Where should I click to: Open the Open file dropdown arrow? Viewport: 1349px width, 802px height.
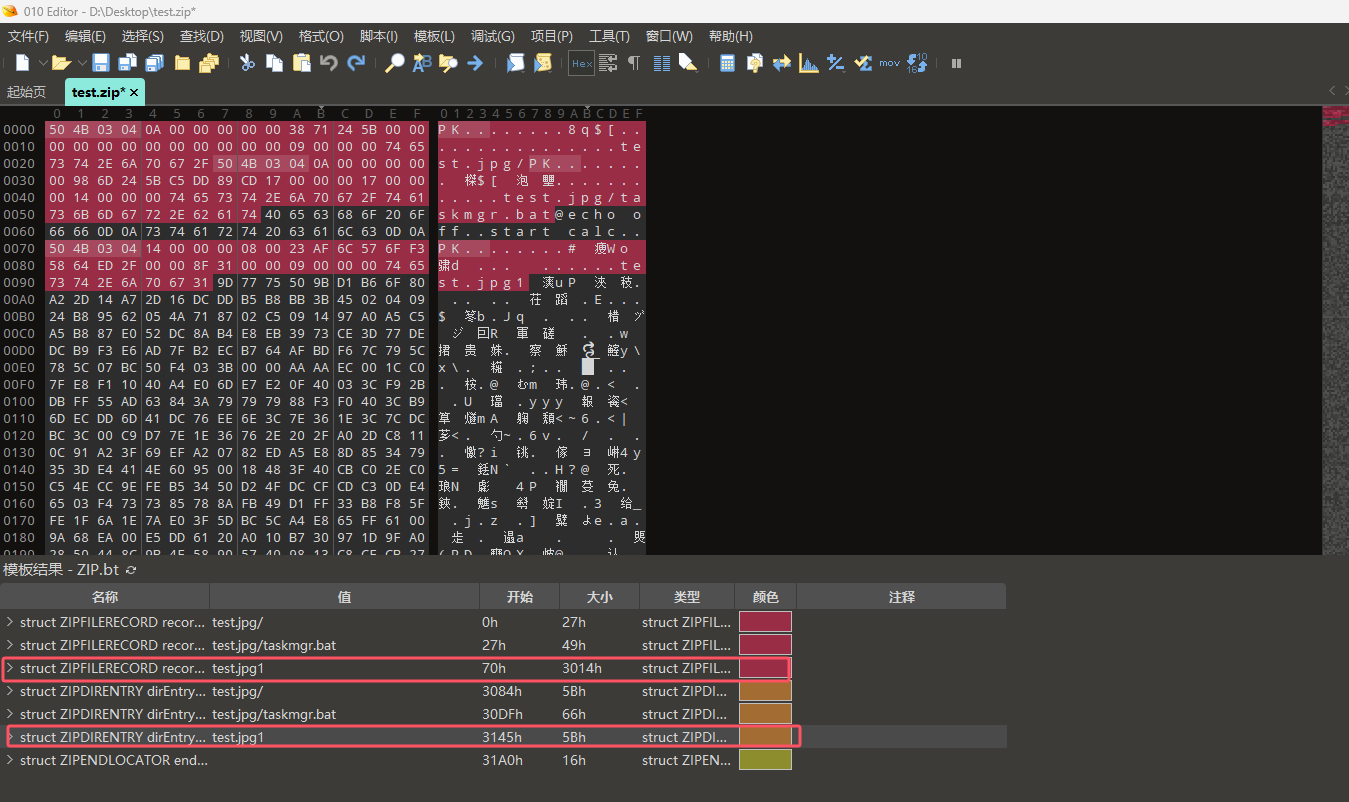tap(82, 63)
